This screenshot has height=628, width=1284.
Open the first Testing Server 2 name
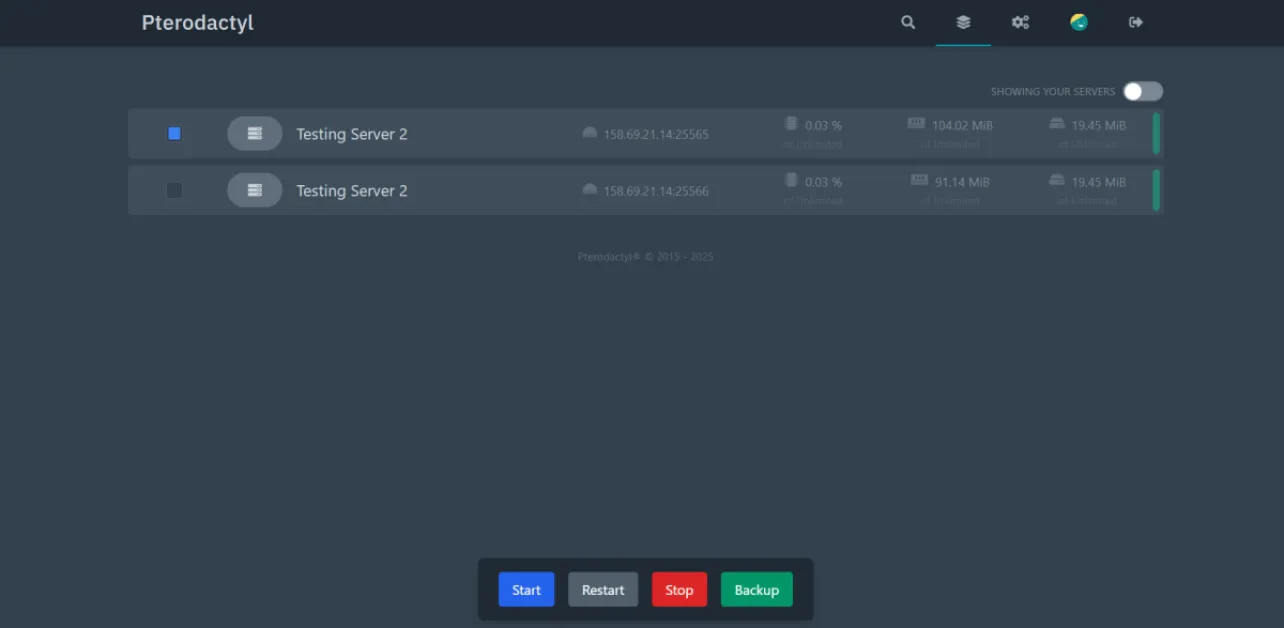pos(352,134)
